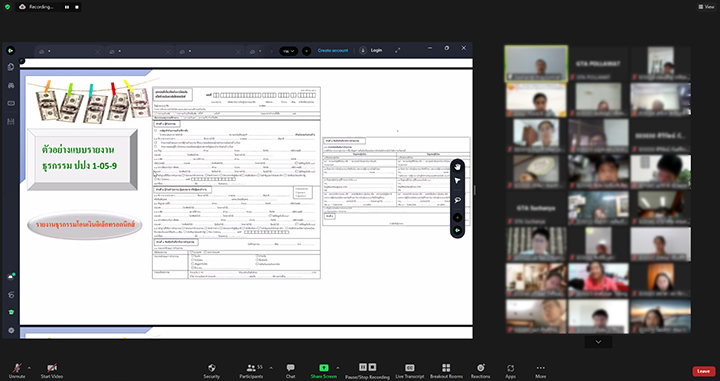Open the More options menu
Viewport: 720px width, 381px height.
[540, 370]
